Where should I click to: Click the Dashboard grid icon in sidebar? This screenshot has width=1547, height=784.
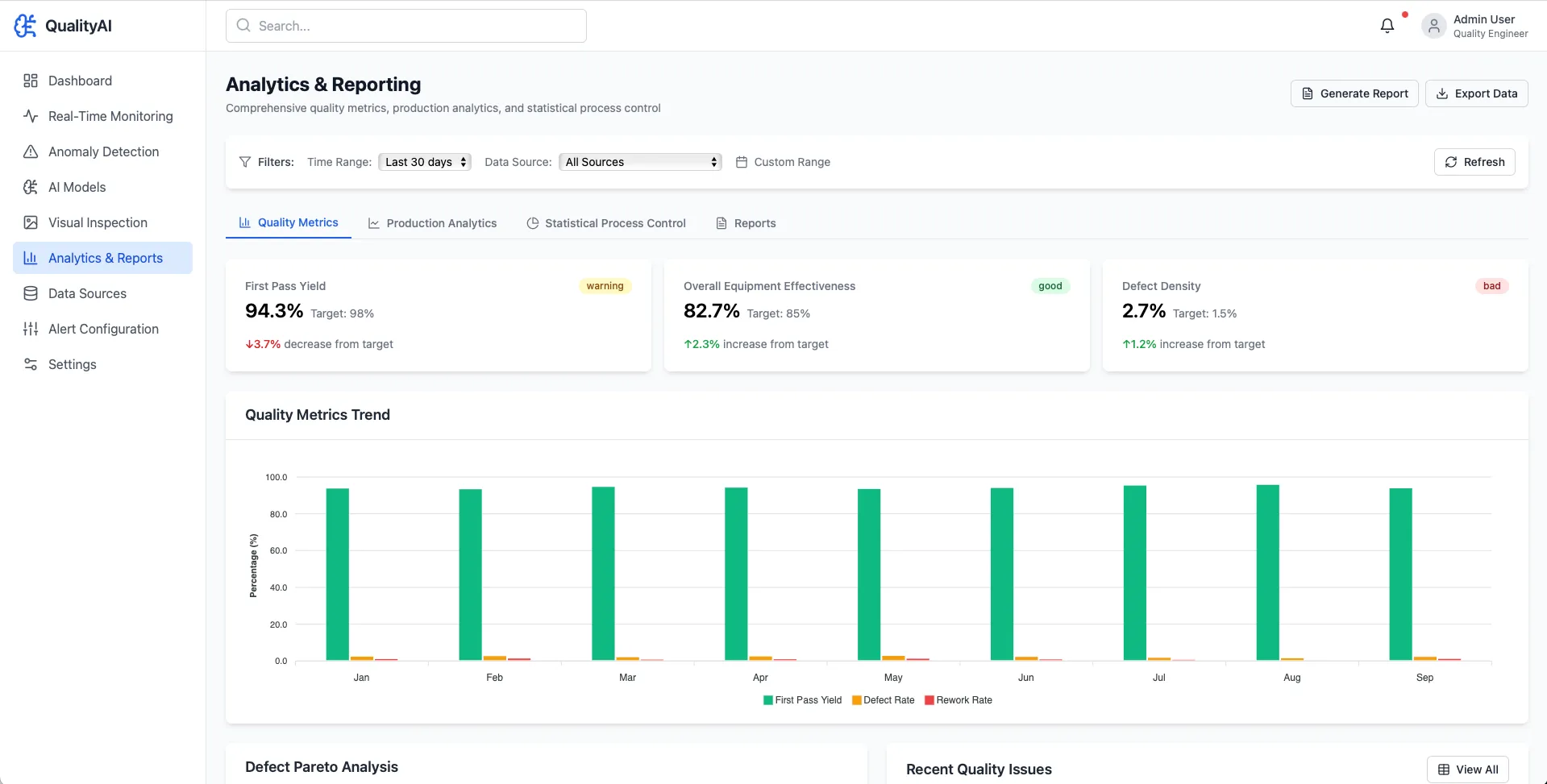click(x=31, y=81)
